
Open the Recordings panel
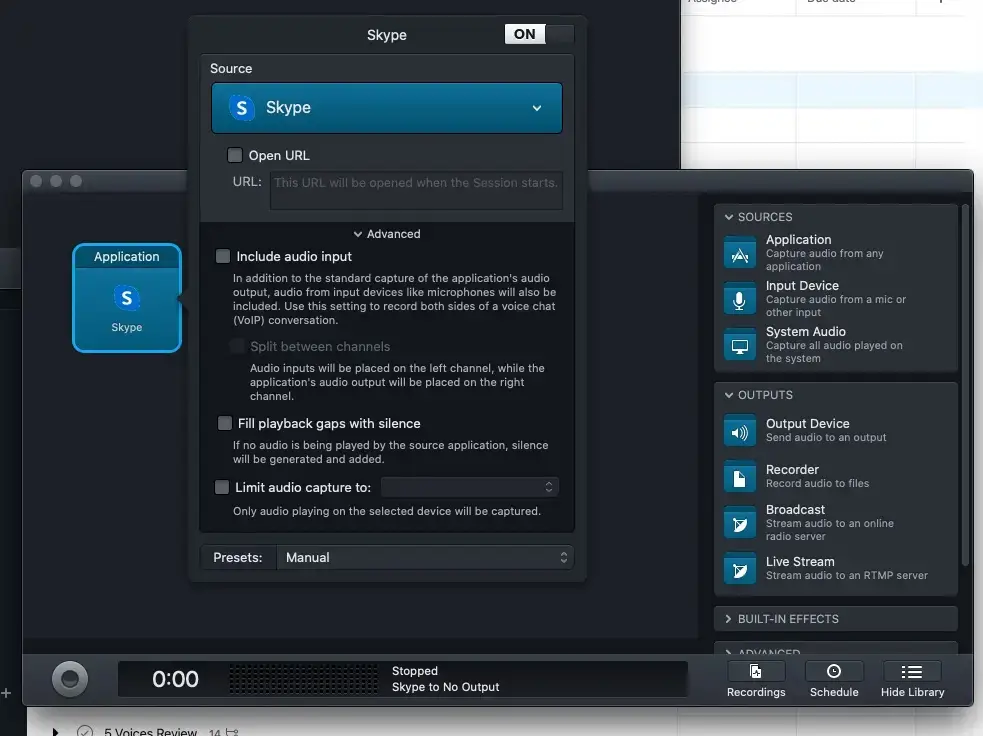point(756,679)
